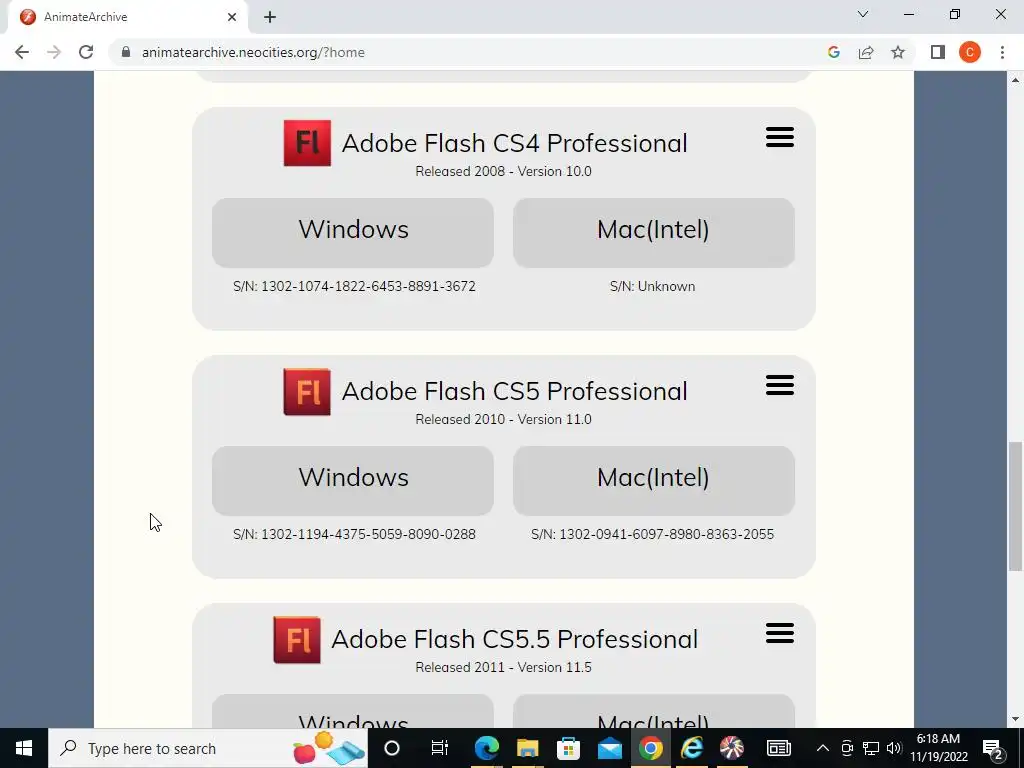Open network status tray icon

pos(871,748)
